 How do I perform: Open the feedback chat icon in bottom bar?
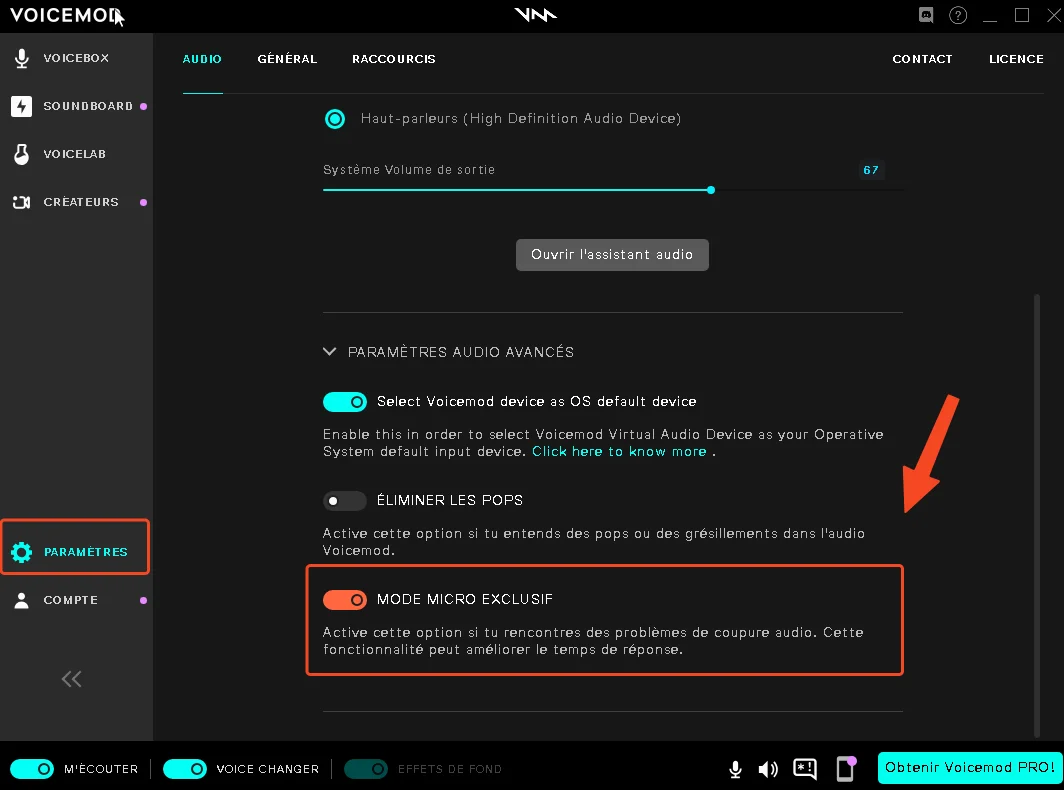click(805, 768)
